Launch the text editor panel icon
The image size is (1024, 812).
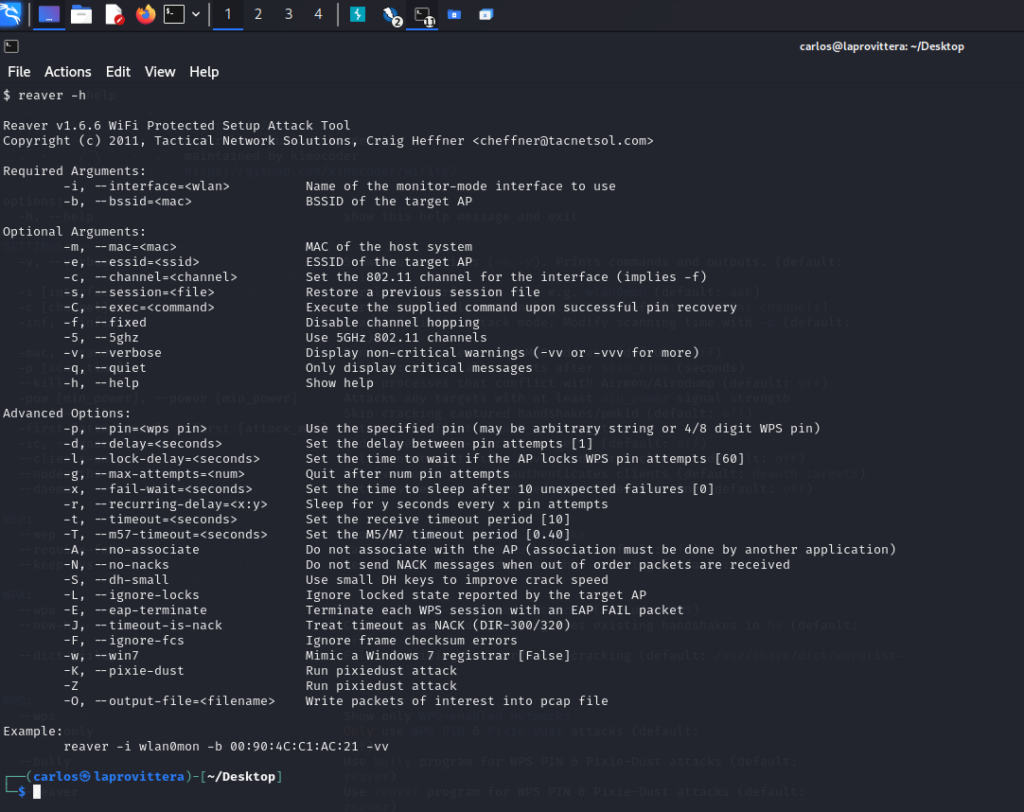point(113,14)
